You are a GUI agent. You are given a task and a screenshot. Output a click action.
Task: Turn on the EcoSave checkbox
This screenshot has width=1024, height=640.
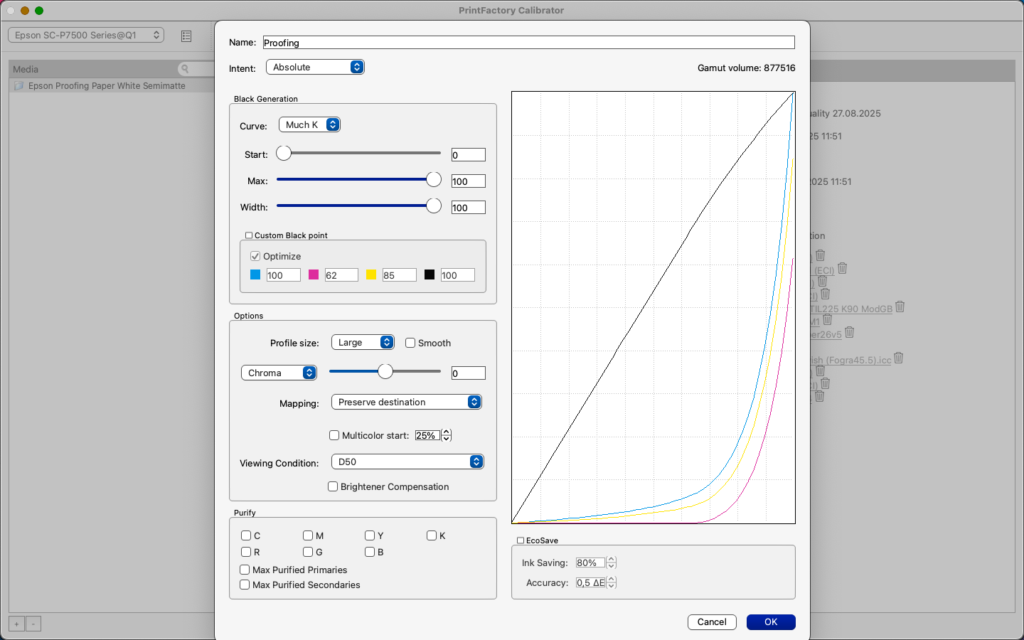click(x=520, y=540)
